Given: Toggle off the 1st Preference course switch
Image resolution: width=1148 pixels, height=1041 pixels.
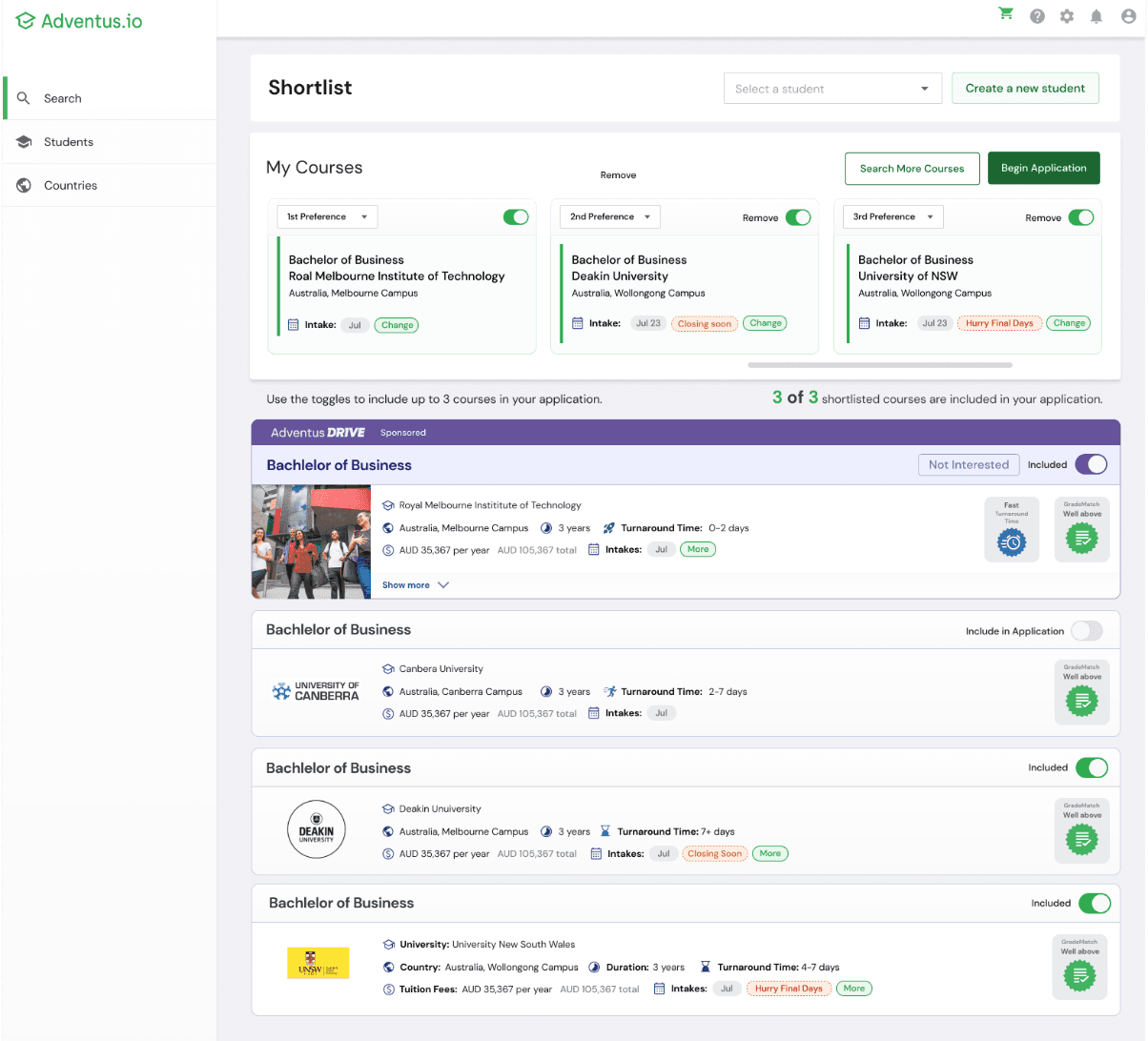Looking at the screenshot, I should (x=516, y=216).
